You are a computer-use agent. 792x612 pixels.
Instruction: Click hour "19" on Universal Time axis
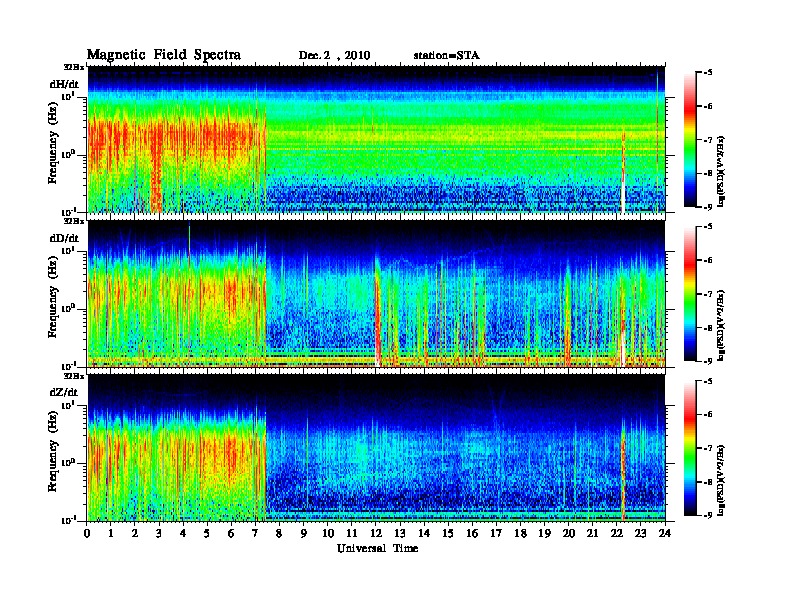coord(544,533)
